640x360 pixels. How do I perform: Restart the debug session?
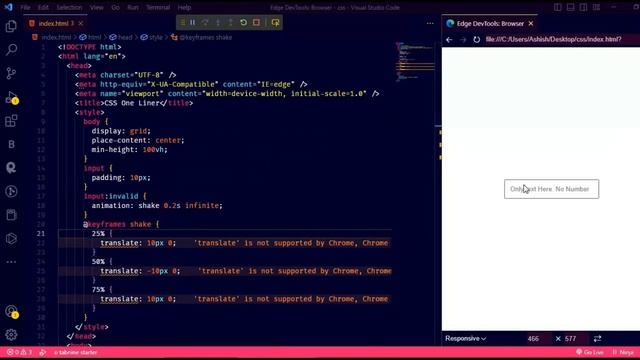click(x=243, y=22)
